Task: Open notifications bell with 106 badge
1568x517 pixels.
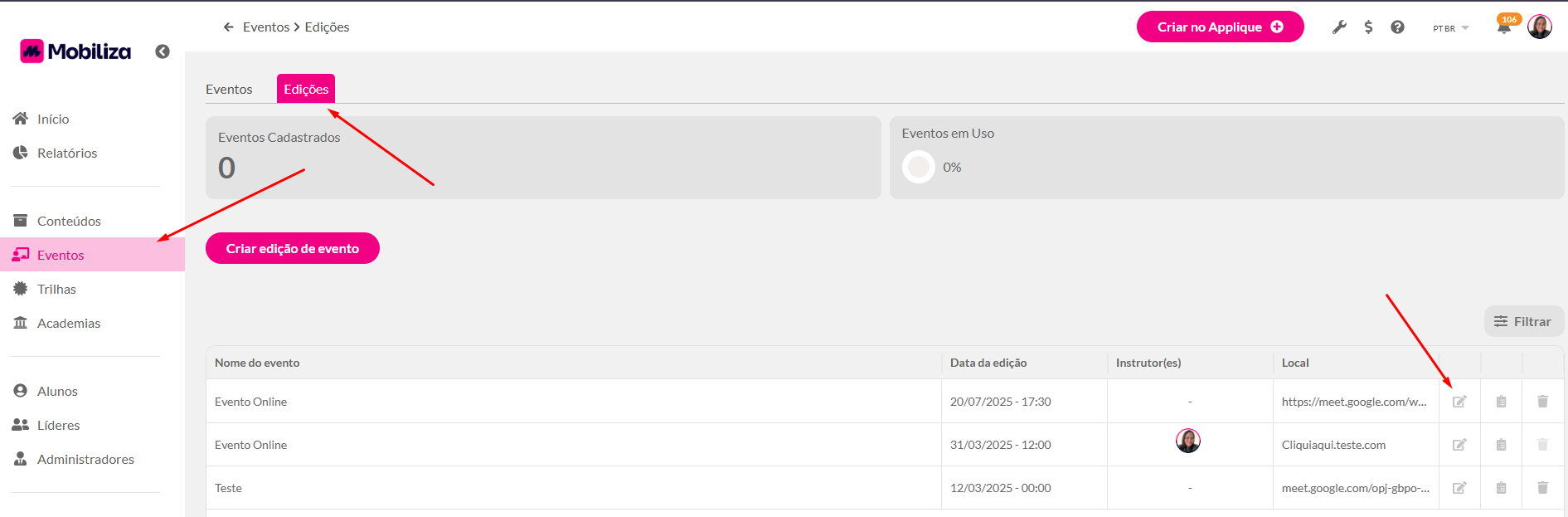Action: point(1504,27)
